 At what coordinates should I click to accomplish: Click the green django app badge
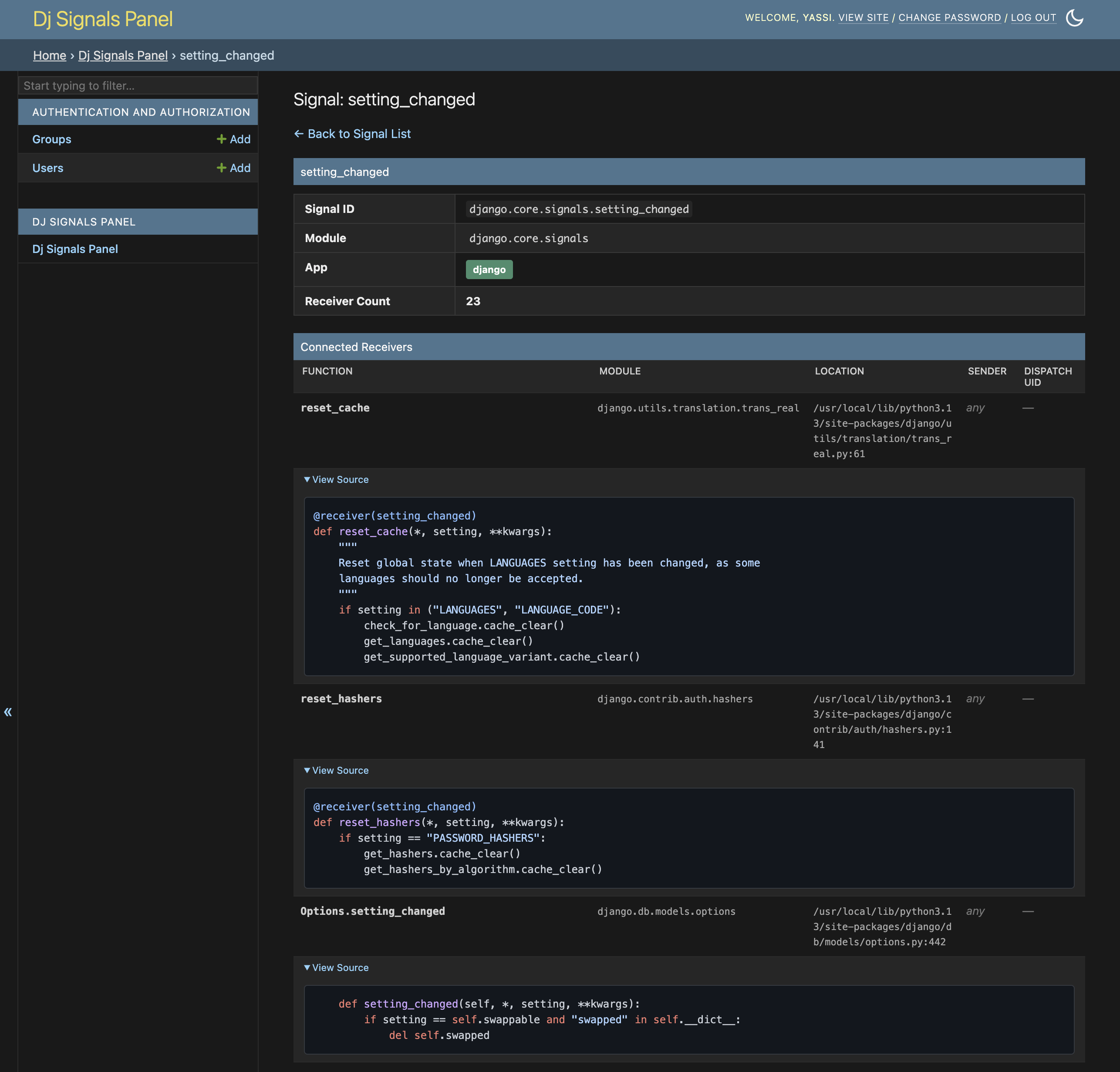coord(489,269)
